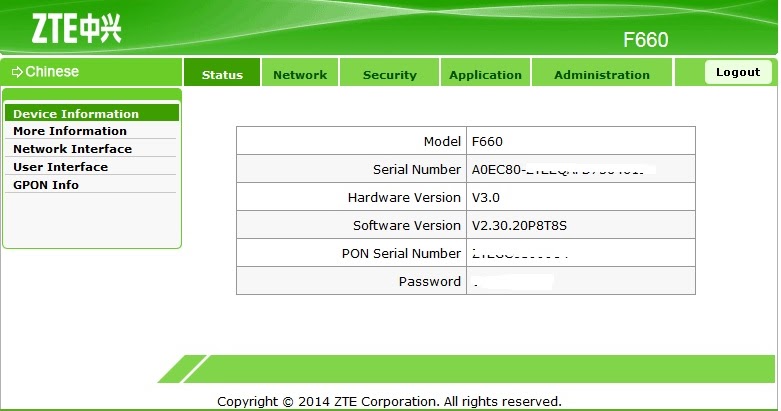Viewport: 781px width, 411px height.
Task: Click the redacted Password value cell
Action: tap(581, 281)
